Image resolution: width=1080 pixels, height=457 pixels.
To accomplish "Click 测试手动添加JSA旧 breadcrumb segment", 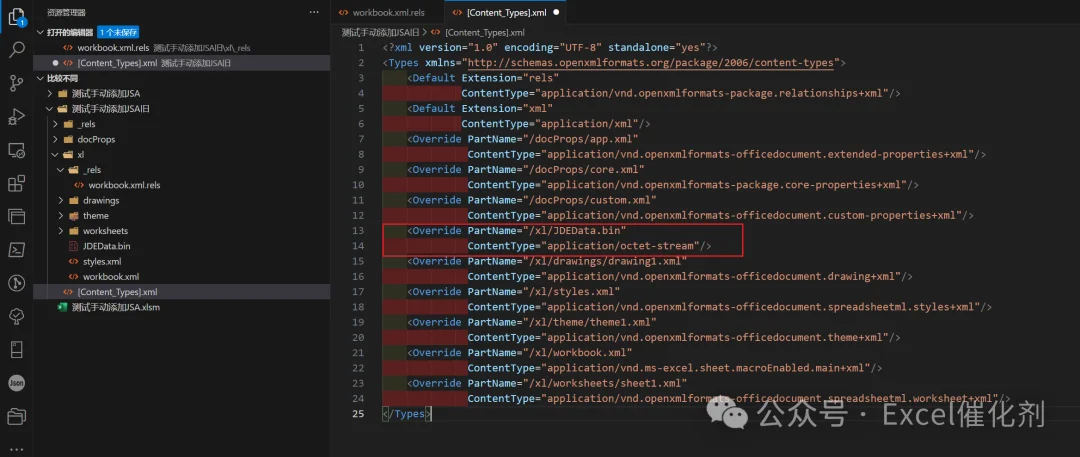I will pyautogui.click(x=380, y=32).
